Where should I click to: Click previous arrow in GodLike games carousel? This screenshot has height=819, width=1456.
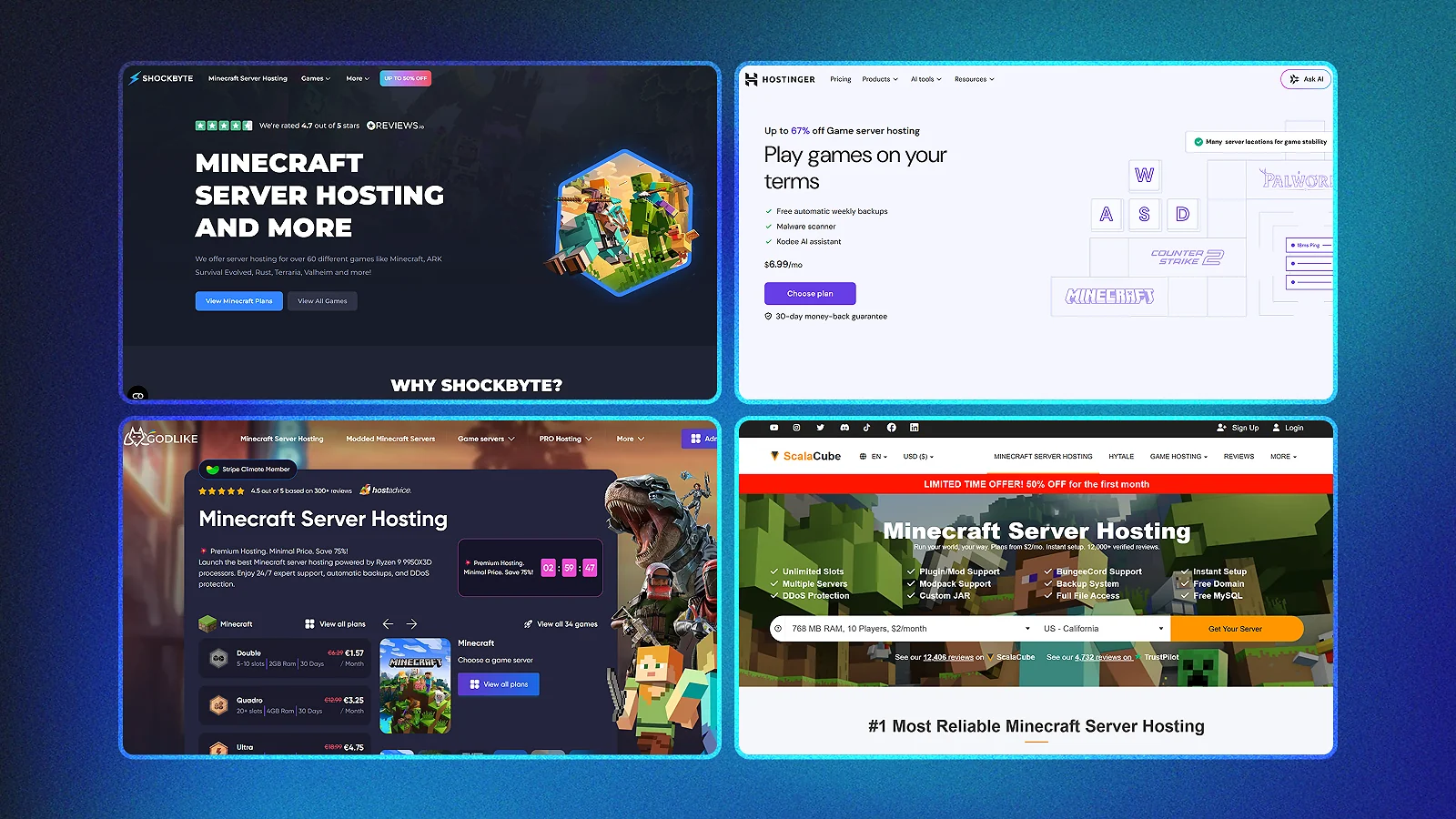(x=388, y=624)
